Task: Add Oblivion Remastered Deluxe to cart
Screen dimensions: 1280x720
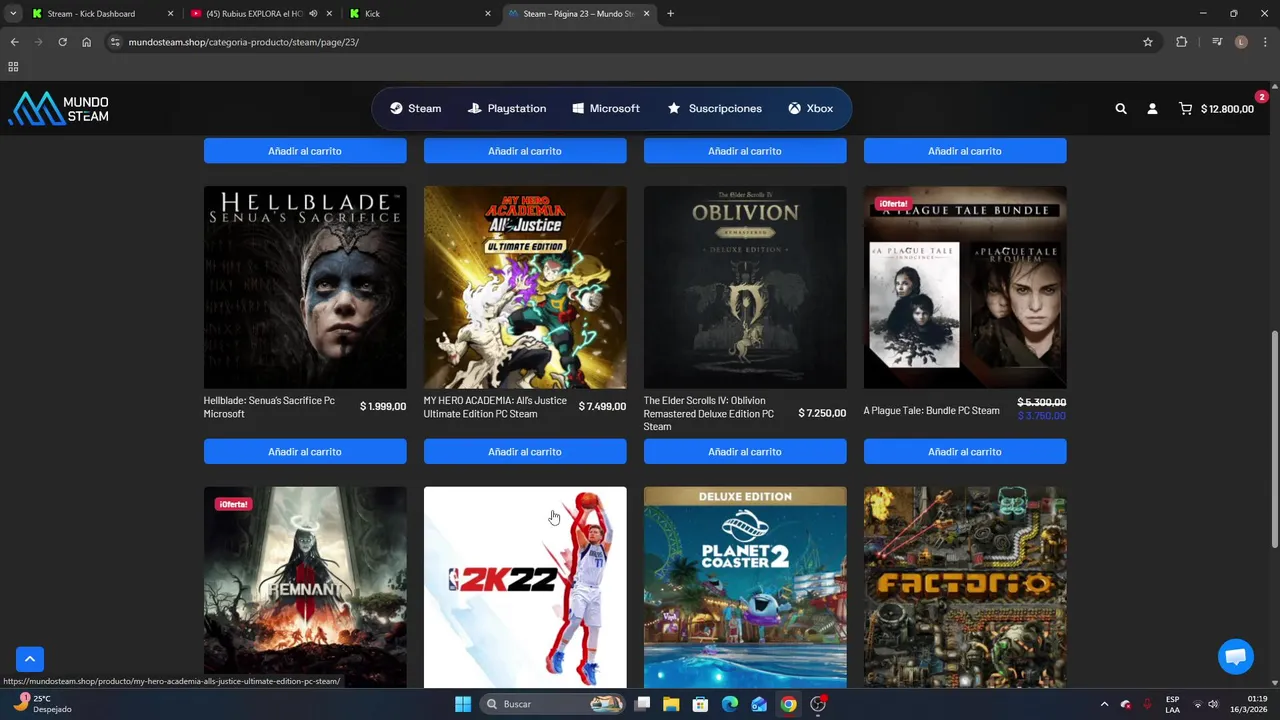Action: [745, 452]
